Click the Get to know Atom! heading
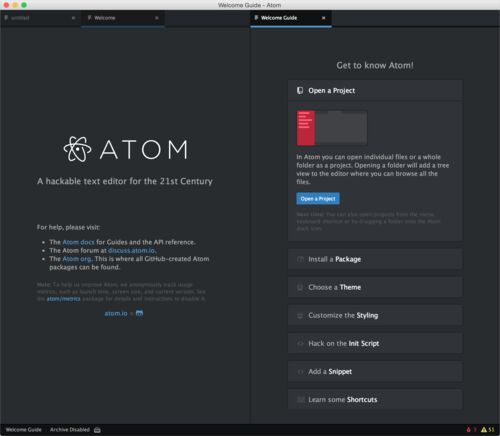This screenshot has width=500, height=436. coord(375,65)
